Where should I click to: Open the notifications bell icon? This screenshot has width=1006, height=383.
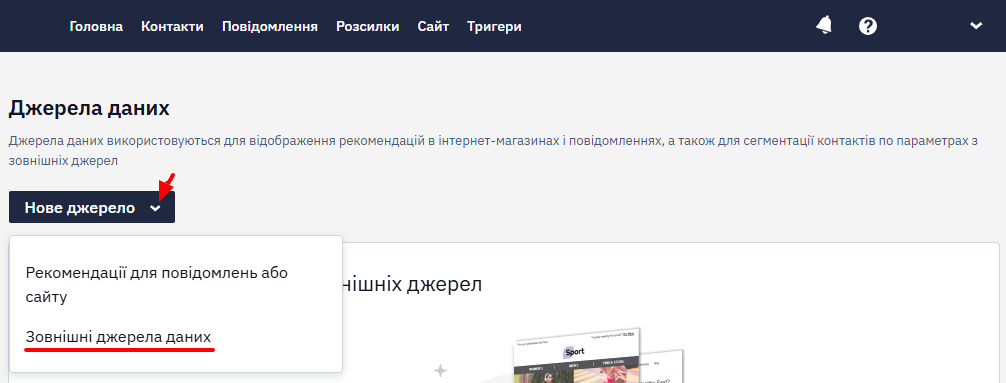pos(824,26)
